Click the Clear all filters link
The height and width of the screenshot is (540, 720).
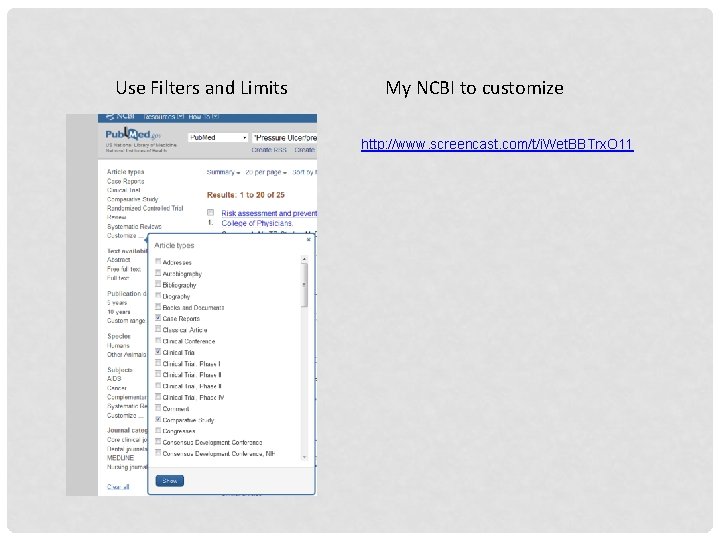(118, 487)
